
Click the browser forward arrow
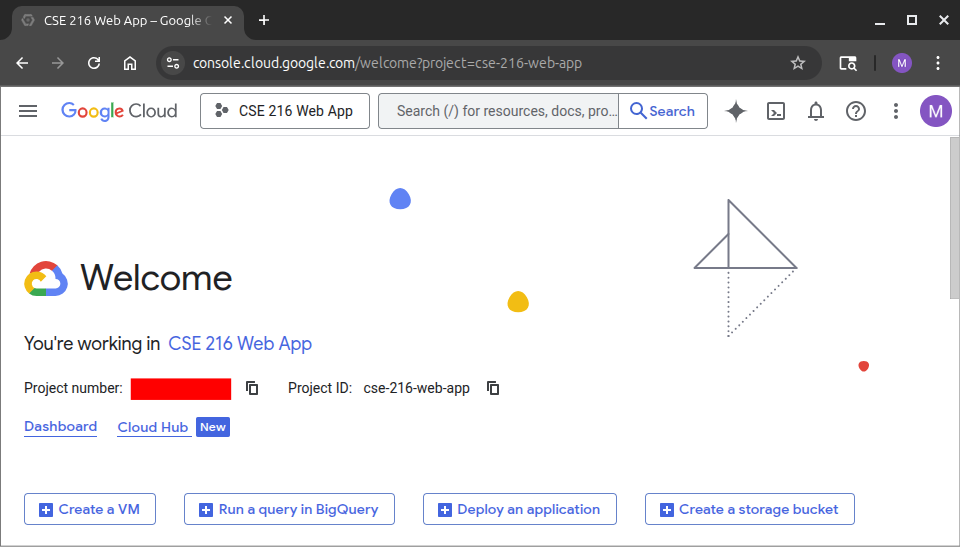coord(58,63)
